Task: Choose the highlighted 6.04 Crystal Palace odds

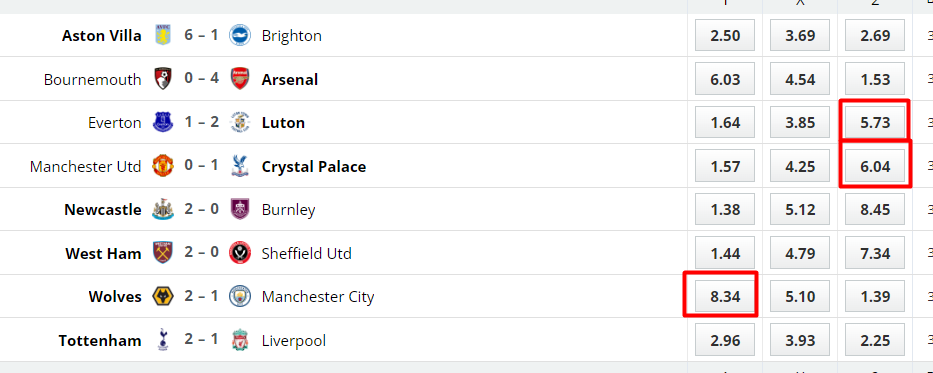Action: [875, 166]
